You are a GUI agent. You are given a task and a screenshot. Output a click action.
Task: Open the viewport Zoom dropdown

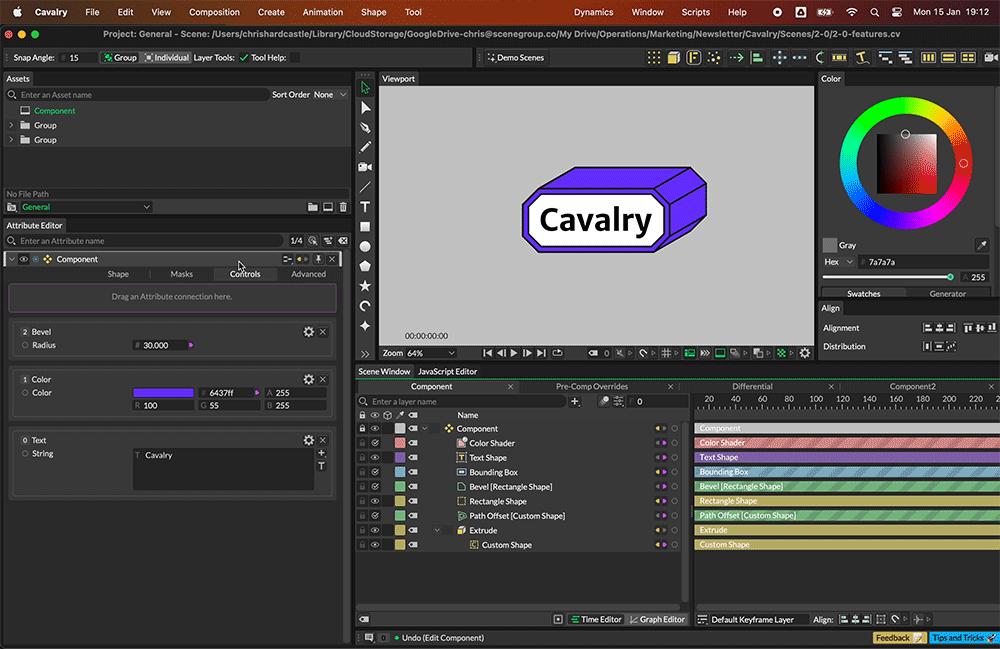click(x=430, y=353)
